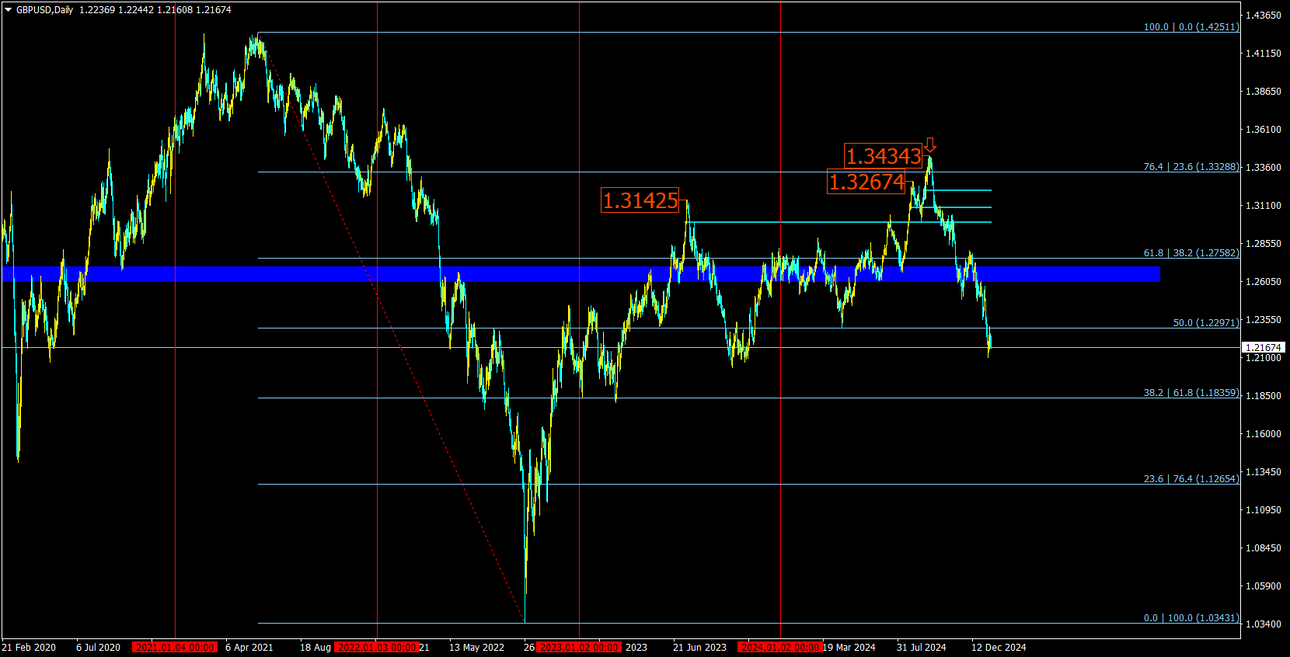The width and height of the screenshot is (1290, 657).
Task: Click the 6 Jul 2020 time axis label
Action: [x=98, y=648]
